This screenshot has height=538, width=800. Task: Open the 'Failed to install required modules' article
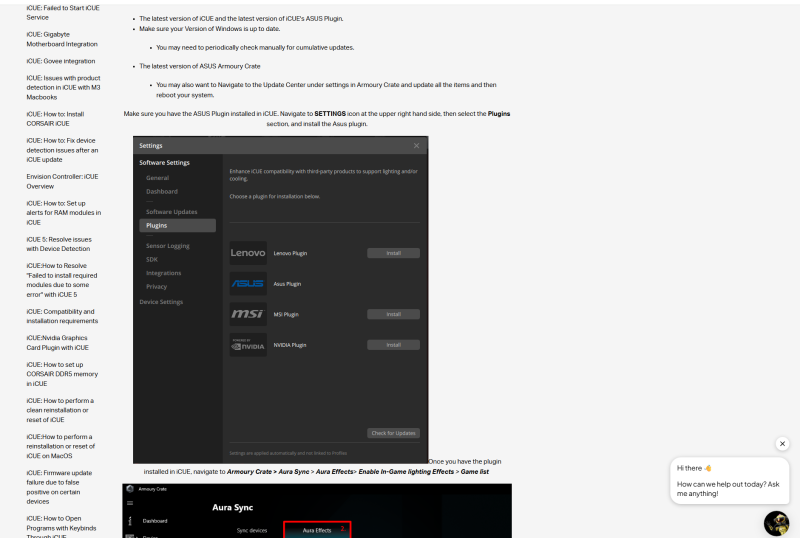coord(62,280)
